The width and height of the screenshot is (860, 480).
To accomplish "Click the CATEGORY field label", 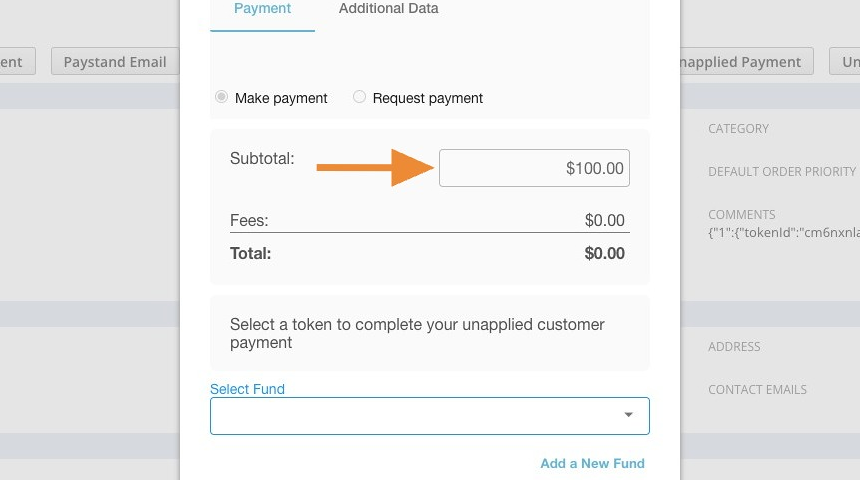I will pos(738,128).
